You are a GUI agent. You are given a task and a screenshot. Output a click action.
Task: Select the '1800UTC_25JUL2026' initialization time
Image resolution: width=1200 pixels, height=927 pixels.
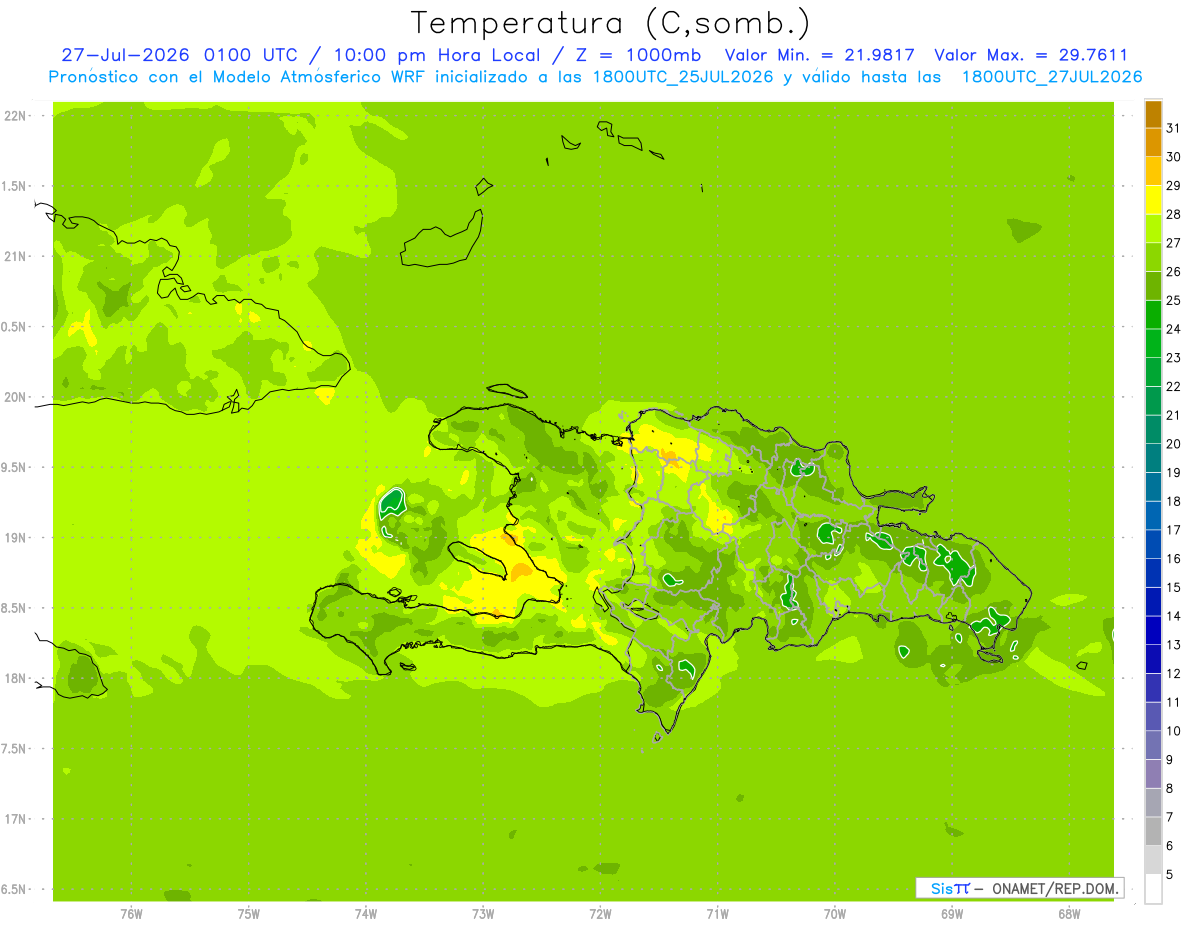[683, 77]
